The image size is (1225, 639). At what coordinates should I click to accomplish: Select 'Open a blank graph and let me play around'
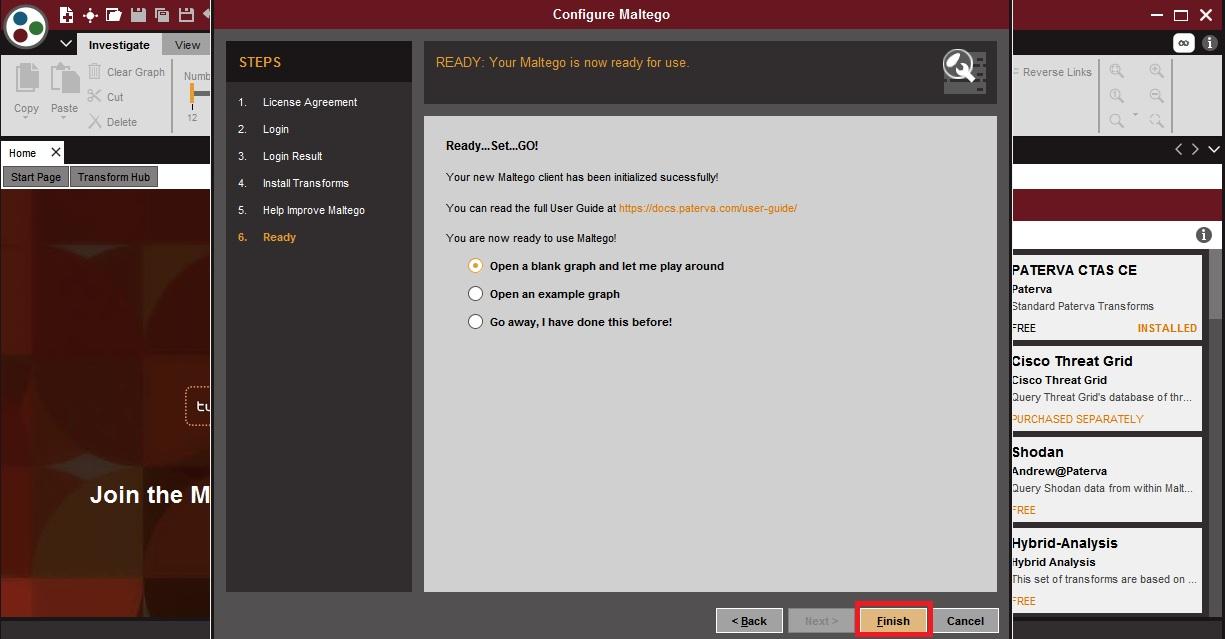476,266
